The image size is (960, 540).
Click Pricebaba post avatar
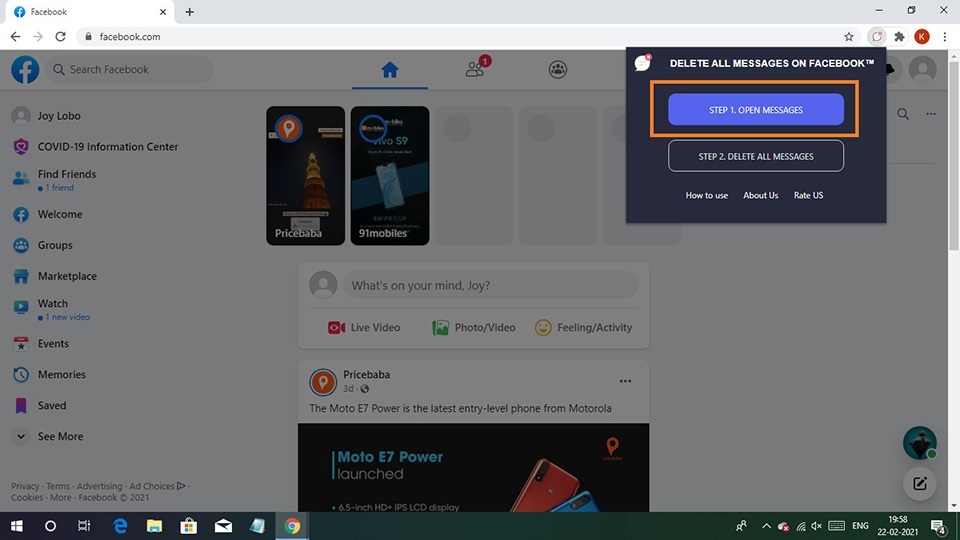(323, 381)
